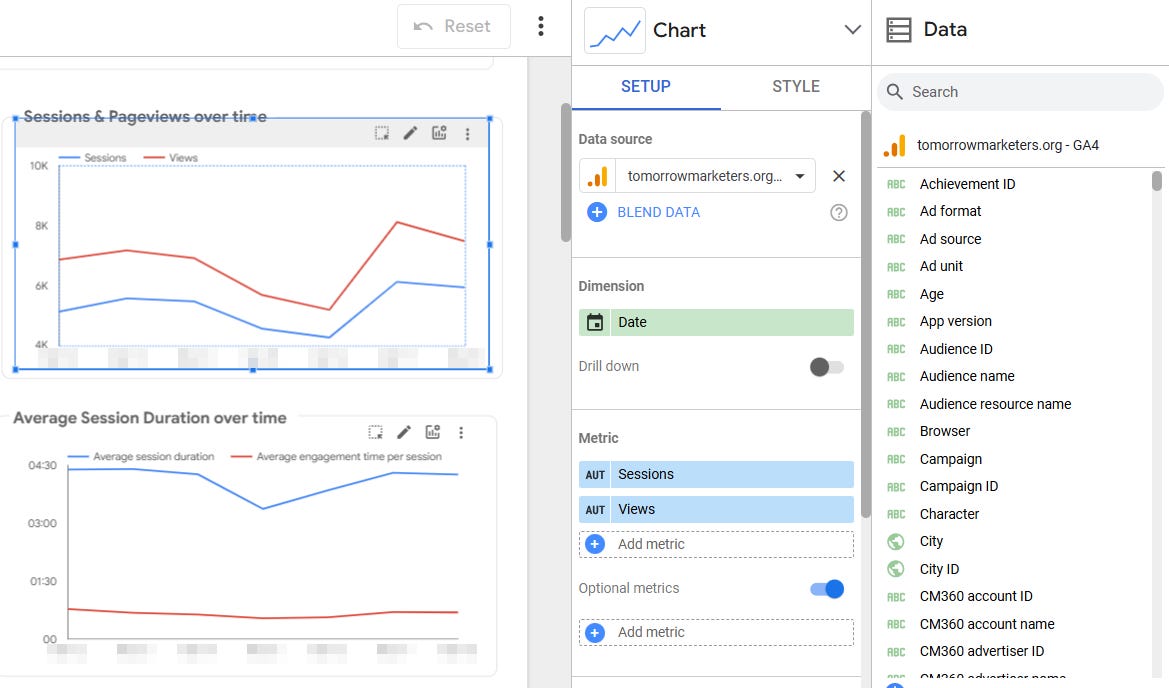
Task: Select the App version field
Action: 955,321
